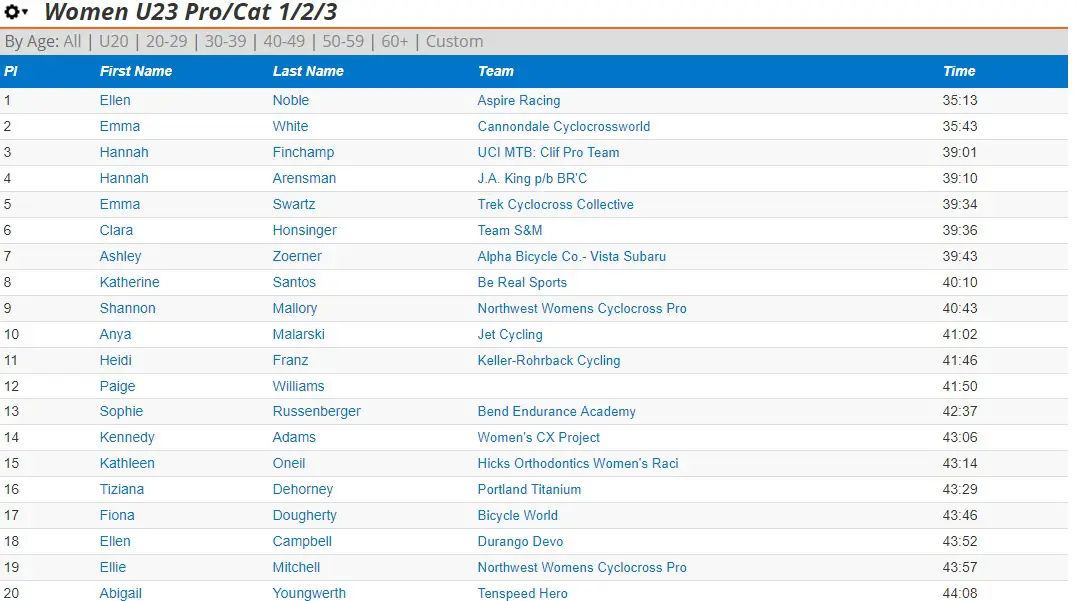
Task: Click first name Fiona
Action: pos(117,516)
